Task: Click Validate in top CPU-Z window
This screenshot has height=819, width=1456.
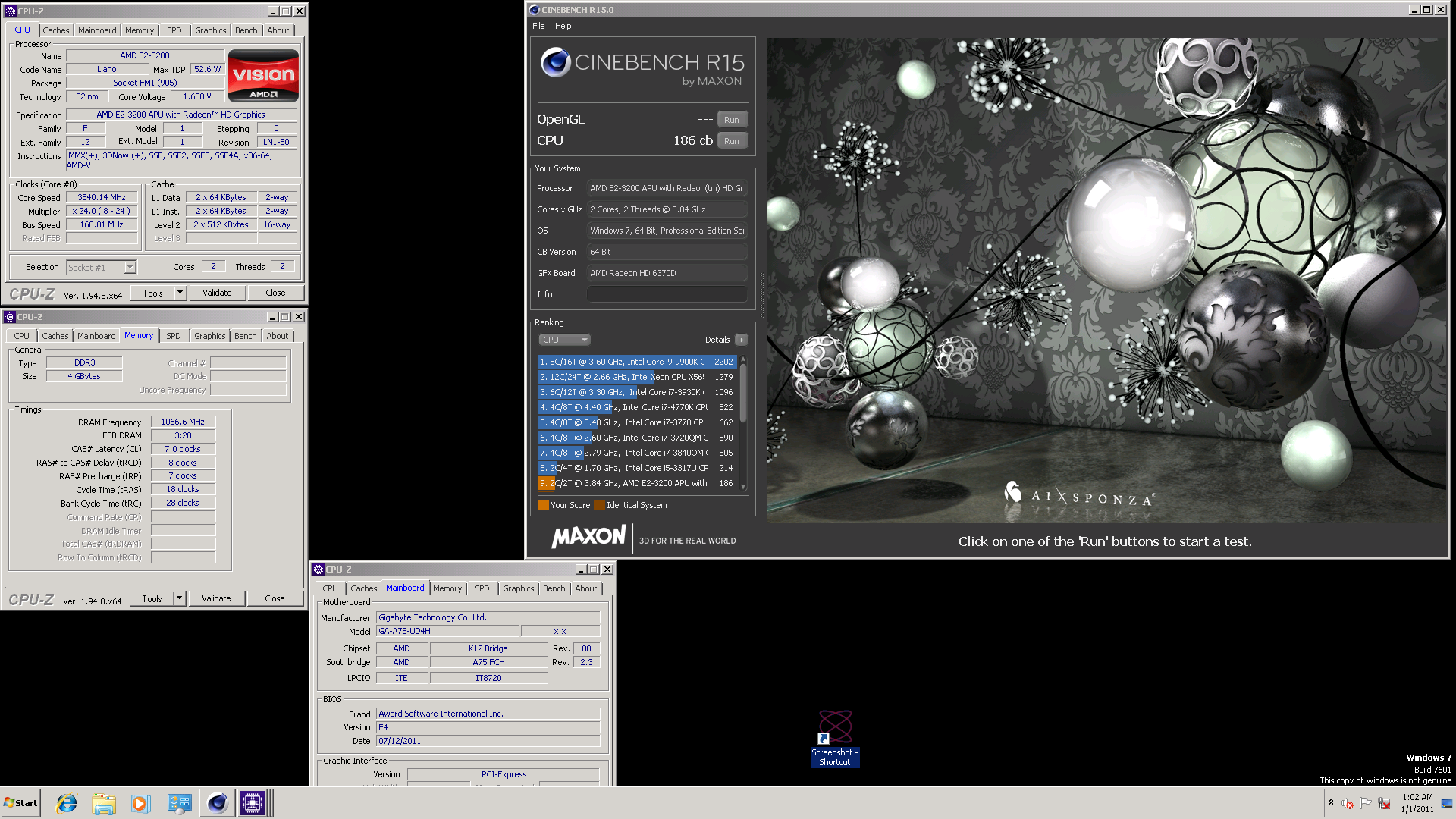Action: coord(217,293)
